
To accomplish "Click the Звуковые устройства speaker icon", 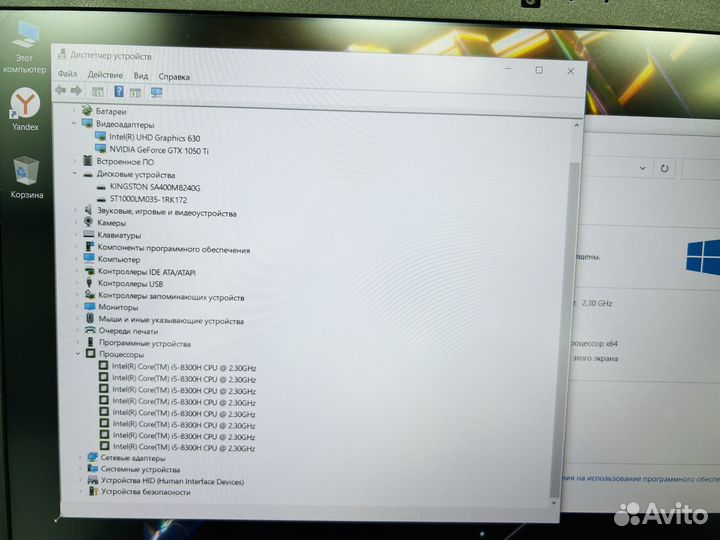I will coord(89,210).
